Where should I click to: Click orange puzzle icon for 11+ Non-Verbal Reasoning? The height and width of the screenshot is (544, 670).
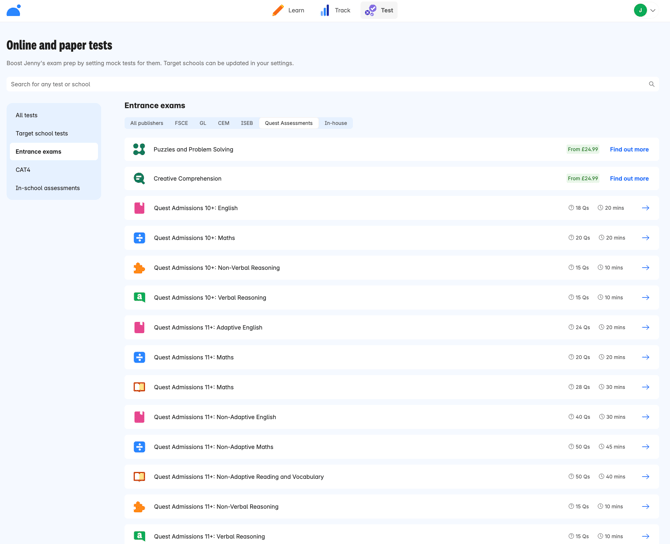[139, 507]
